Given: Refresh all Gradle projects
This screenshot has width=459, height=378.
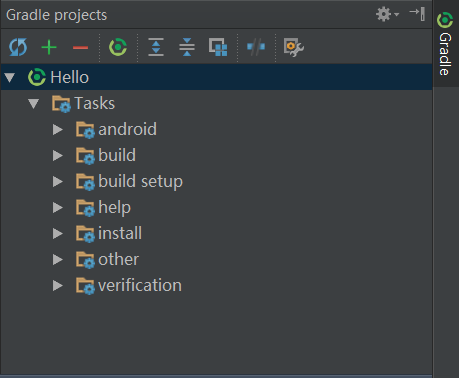Looking at the screenshot, I should [18, 47].
